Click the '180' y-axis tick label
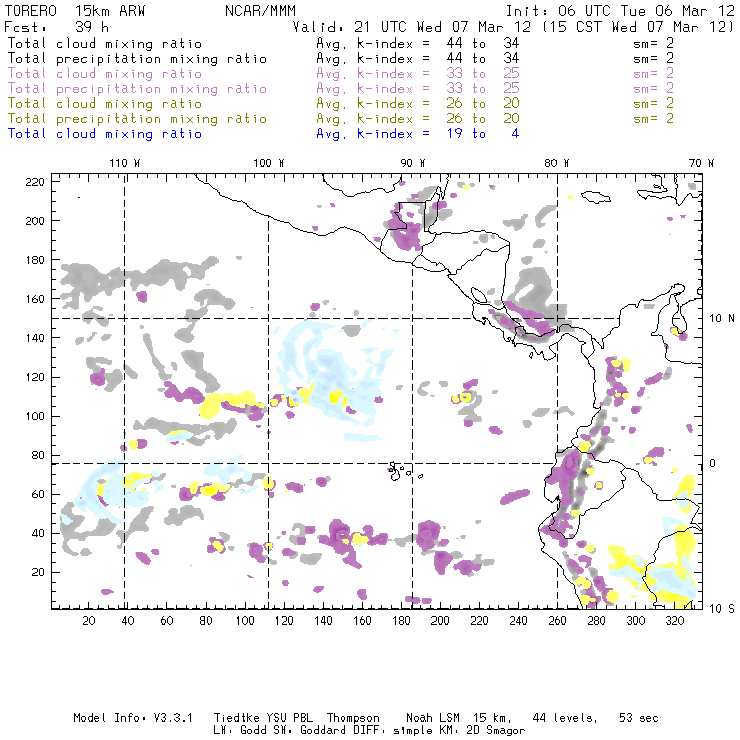 (35, 260)
